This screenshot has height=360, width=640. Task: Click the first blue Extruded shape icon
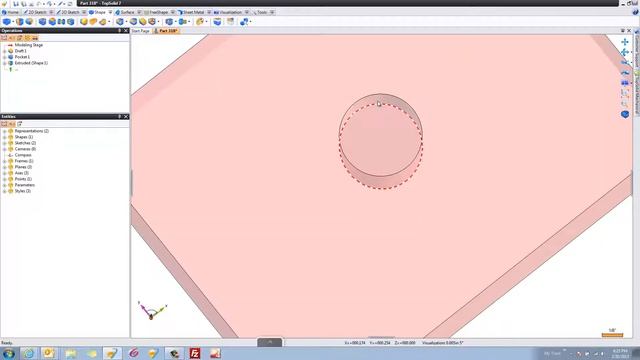(x=7, y=22)
